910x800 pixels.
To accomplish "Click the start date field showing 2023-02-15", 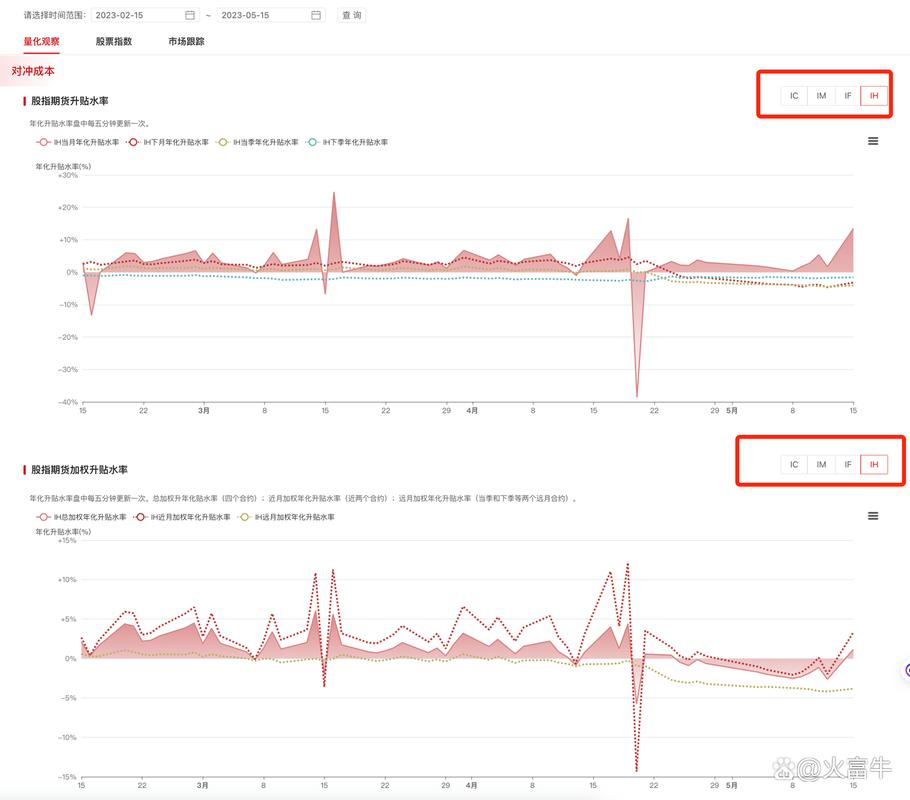I will (135, 15).
